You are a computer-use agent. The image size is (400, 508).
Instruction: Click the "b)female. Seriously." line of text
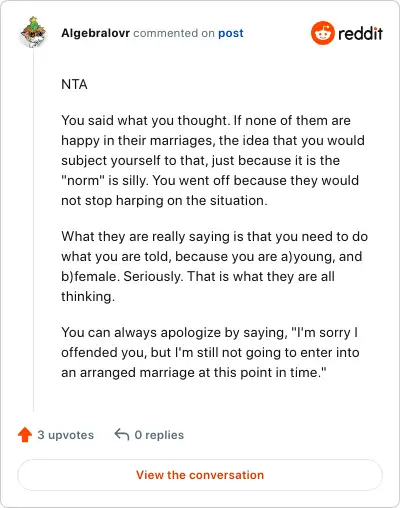(198, 276)
